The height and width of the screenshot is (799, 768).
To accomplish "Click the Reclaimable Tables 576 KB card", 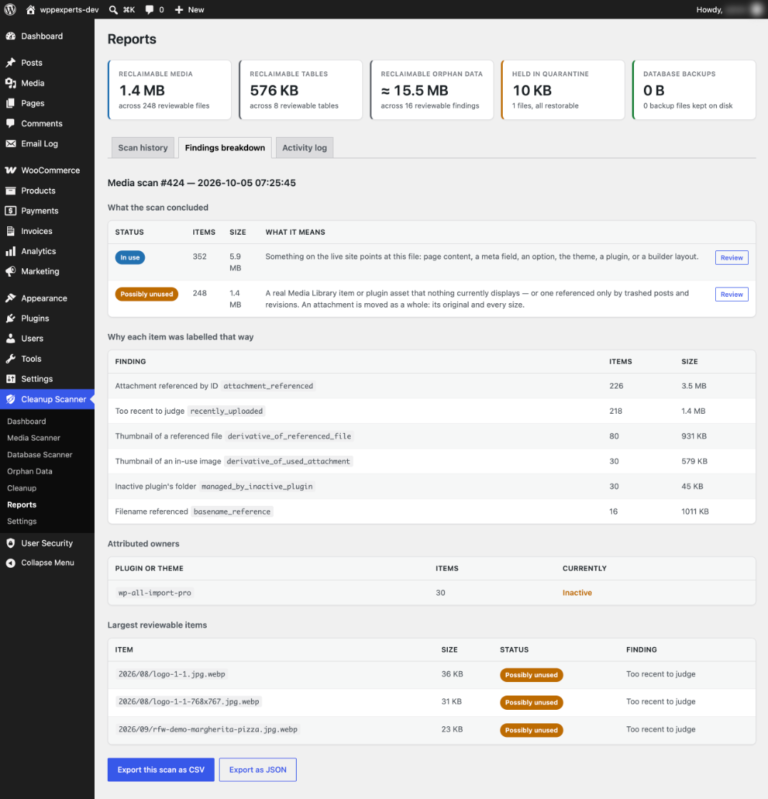I will tap(301, 90).
